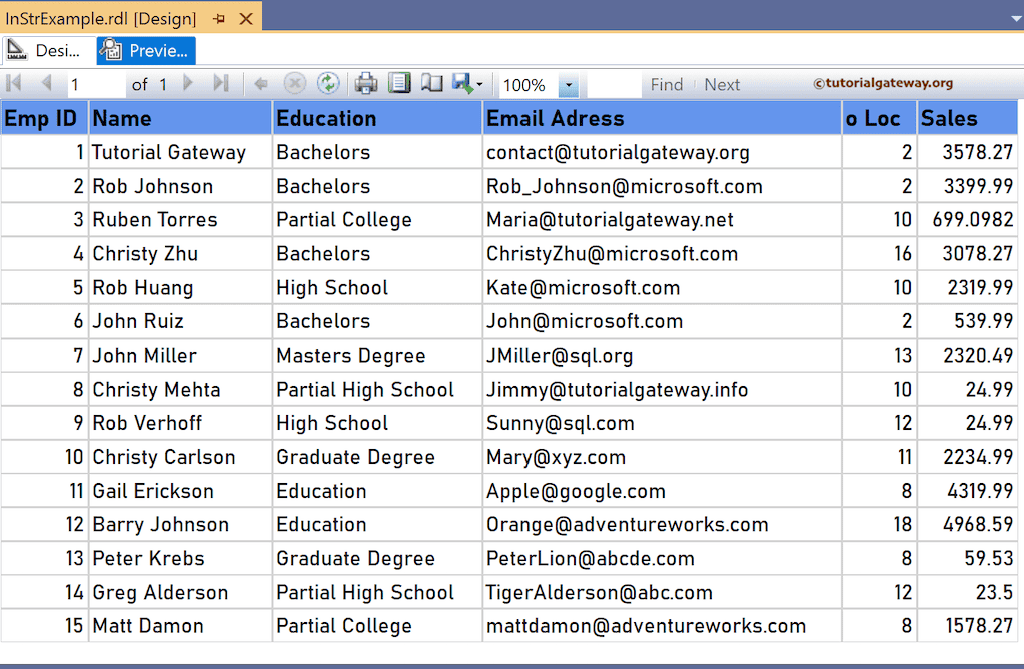Switch to Print Layout view

[x=399, y=84]
